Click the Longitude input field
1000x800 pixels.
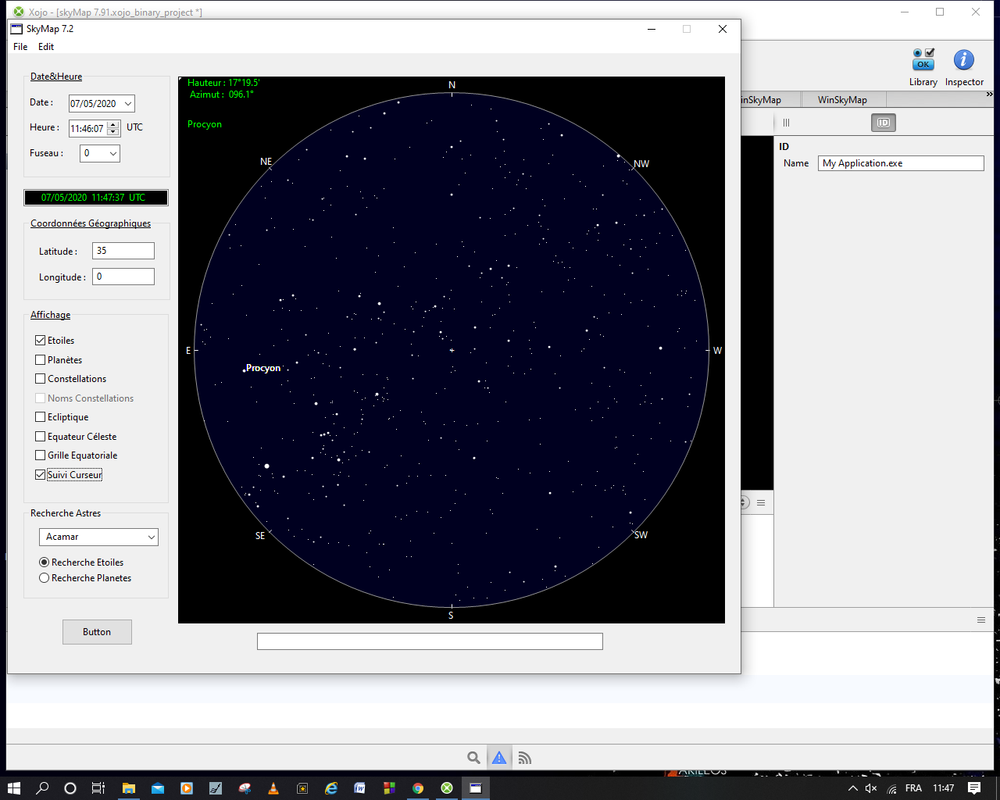123,276
